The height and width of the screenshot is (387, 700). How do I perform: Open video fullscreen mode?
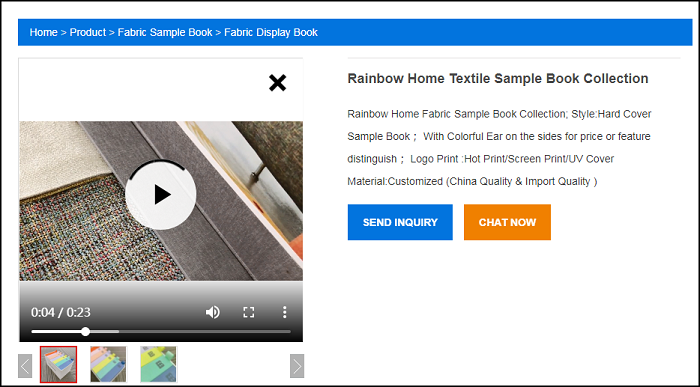click(249, 312)
